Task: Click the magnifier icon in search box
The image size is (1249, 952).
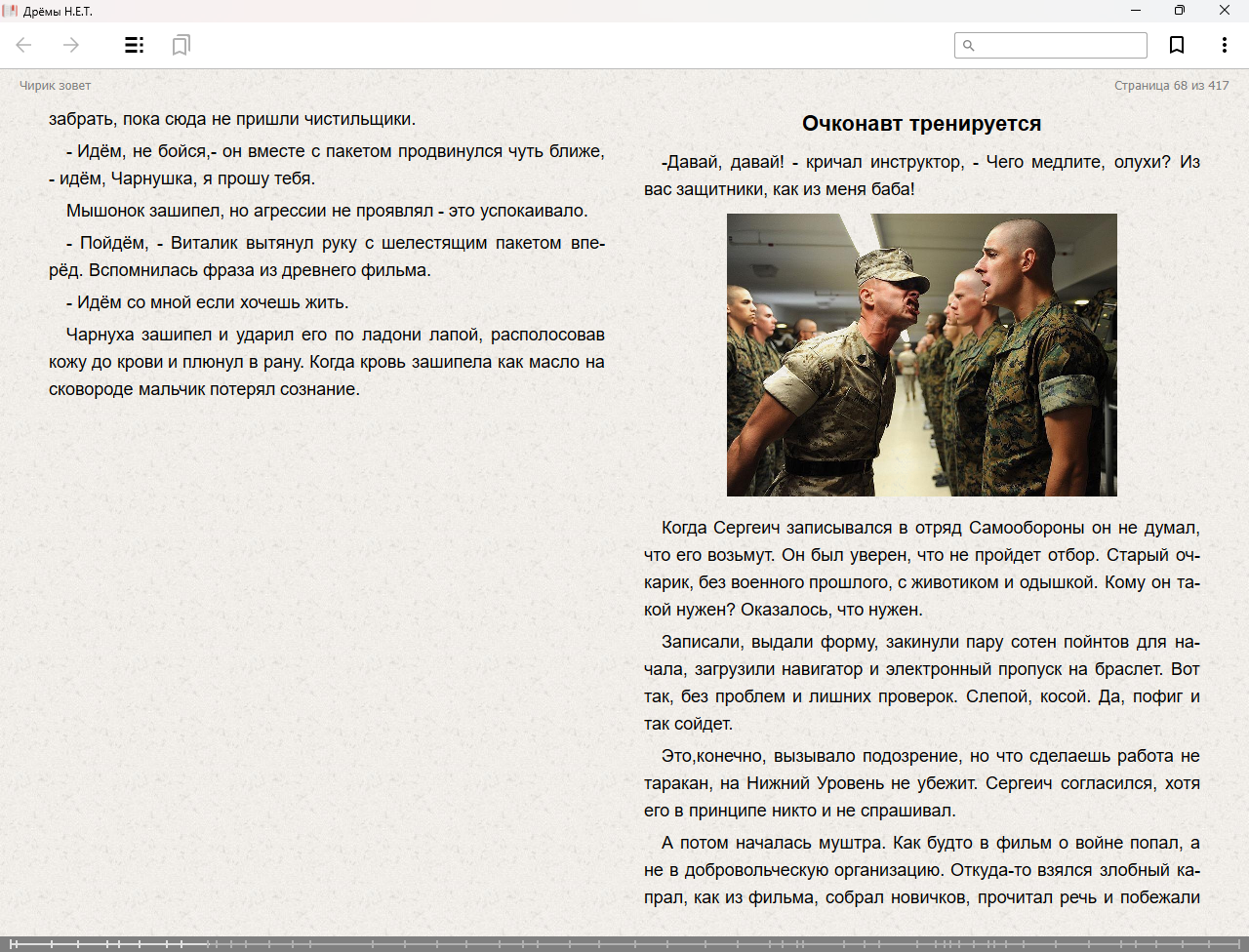Action: [969, 46]
